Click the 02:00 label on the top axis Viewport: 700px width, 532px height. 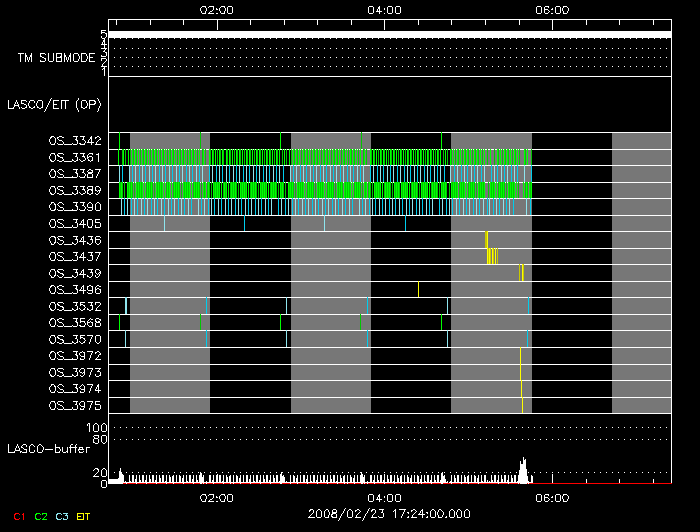217,10
